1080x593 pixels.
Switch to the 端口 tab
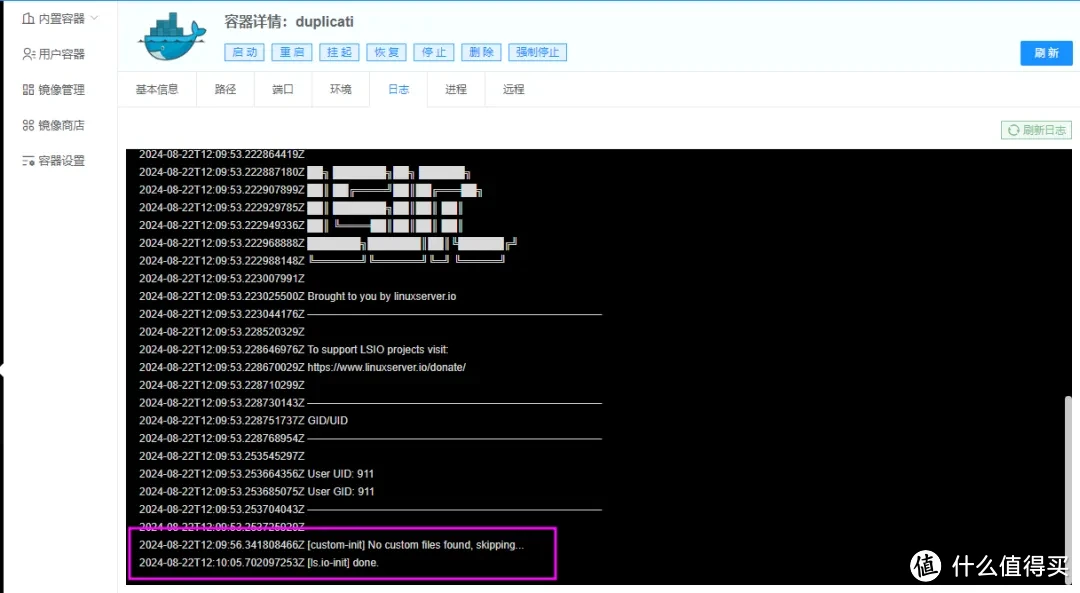(x=282, y=90)
